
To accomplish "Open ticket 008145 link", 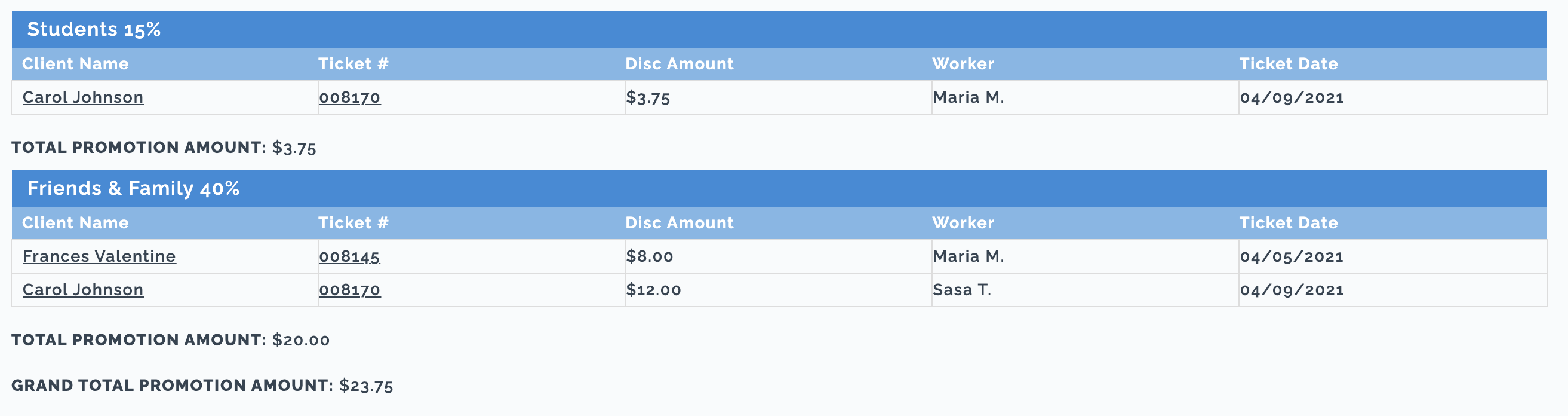I will (349, 256).
